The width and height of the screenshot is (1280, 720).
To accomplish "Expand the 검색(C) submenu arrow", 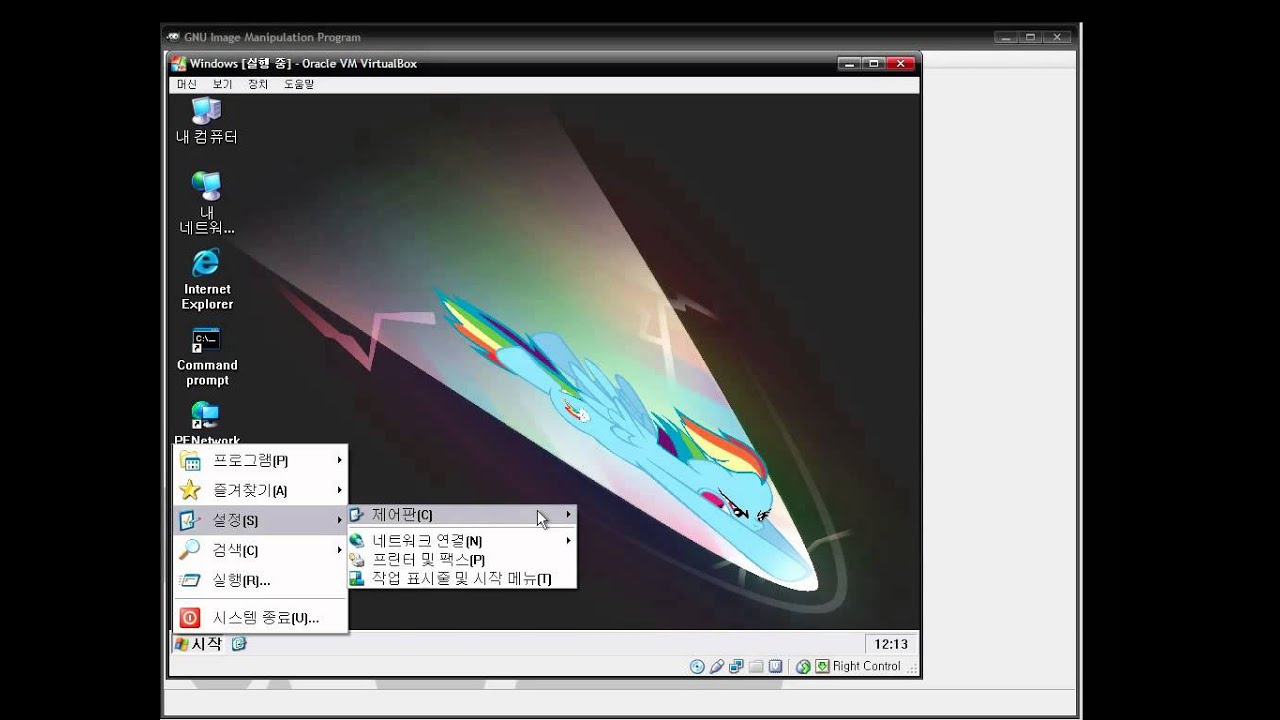I will (340, 550).
